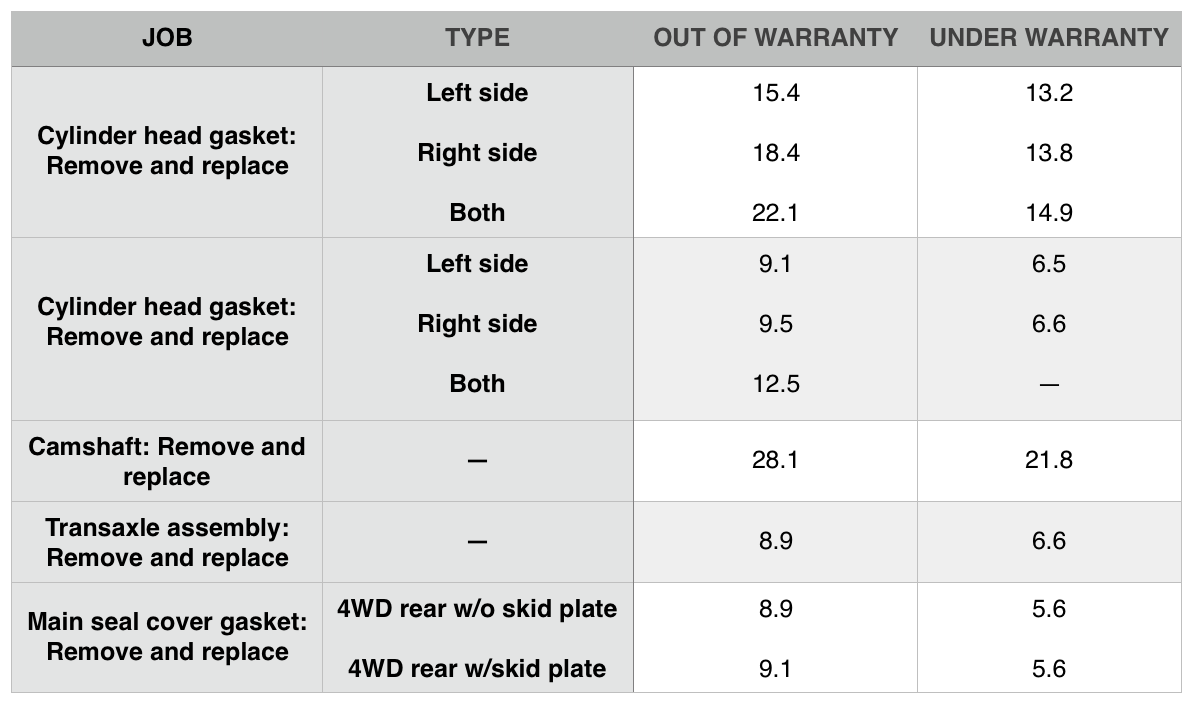Select the 6.5 under warranty cell

1048,264
